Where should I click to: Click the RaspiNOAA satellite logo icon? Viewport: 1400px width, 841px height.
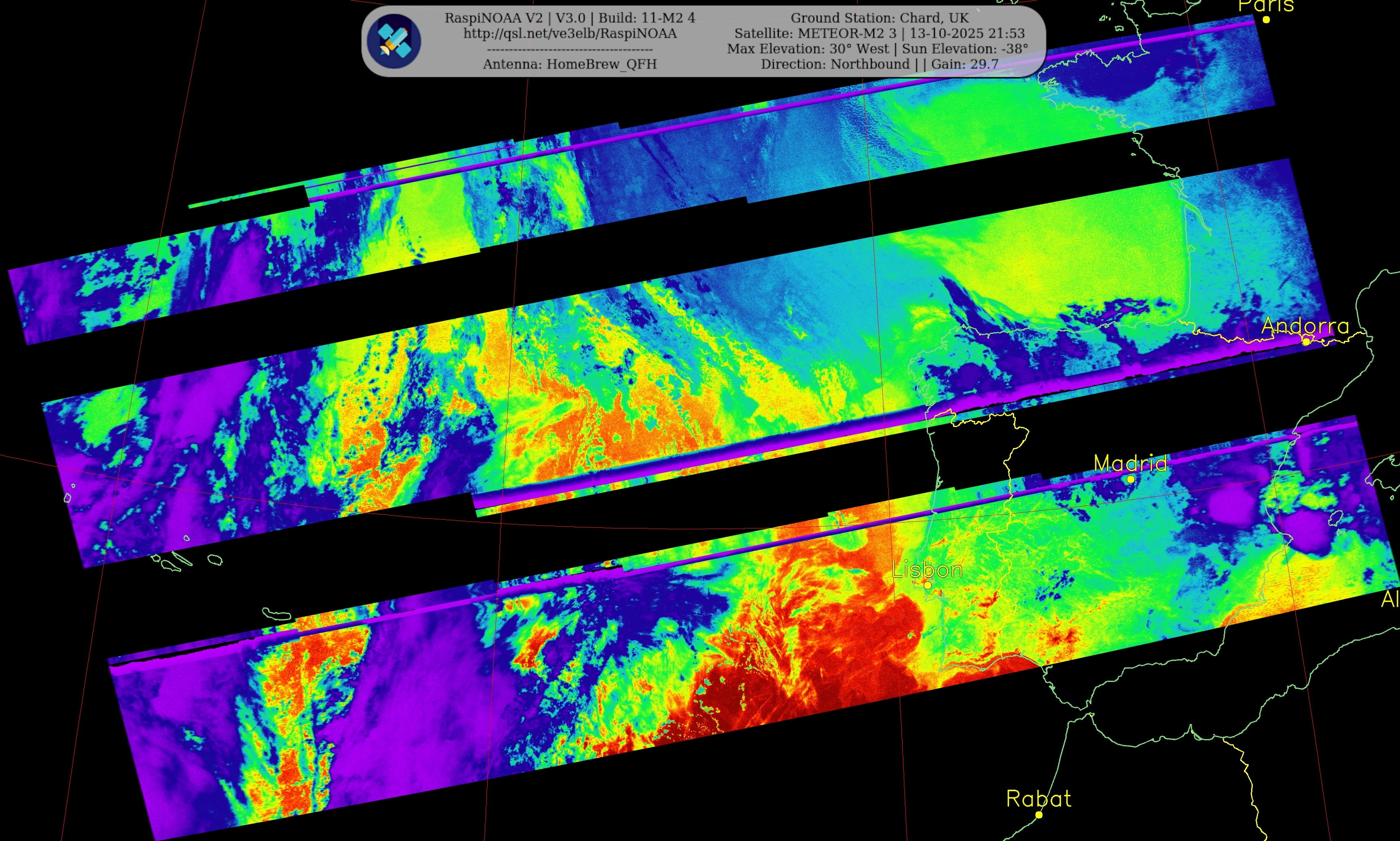(394, 41)
